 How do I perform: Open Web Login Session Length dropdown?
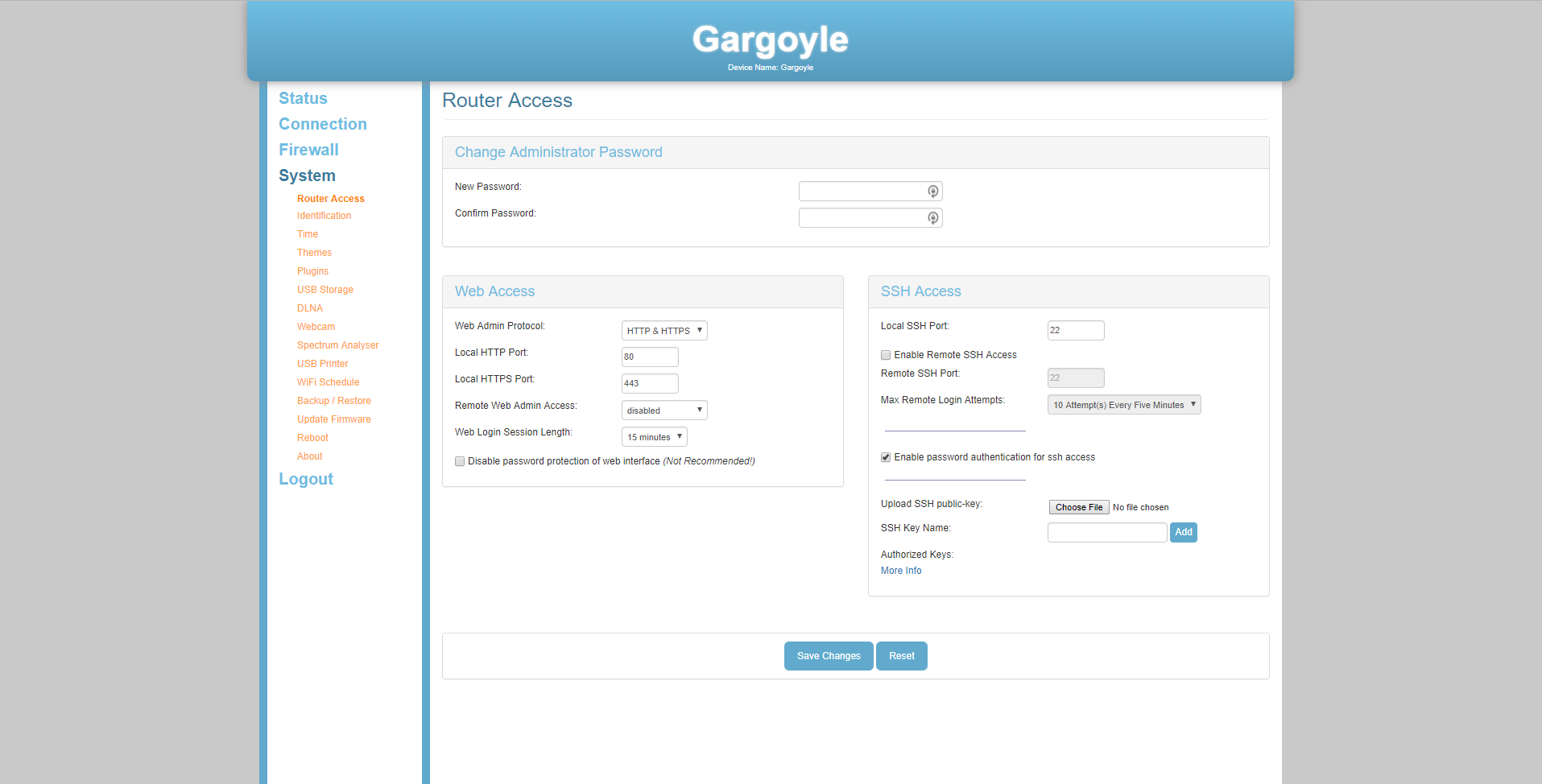pos(654,437)
